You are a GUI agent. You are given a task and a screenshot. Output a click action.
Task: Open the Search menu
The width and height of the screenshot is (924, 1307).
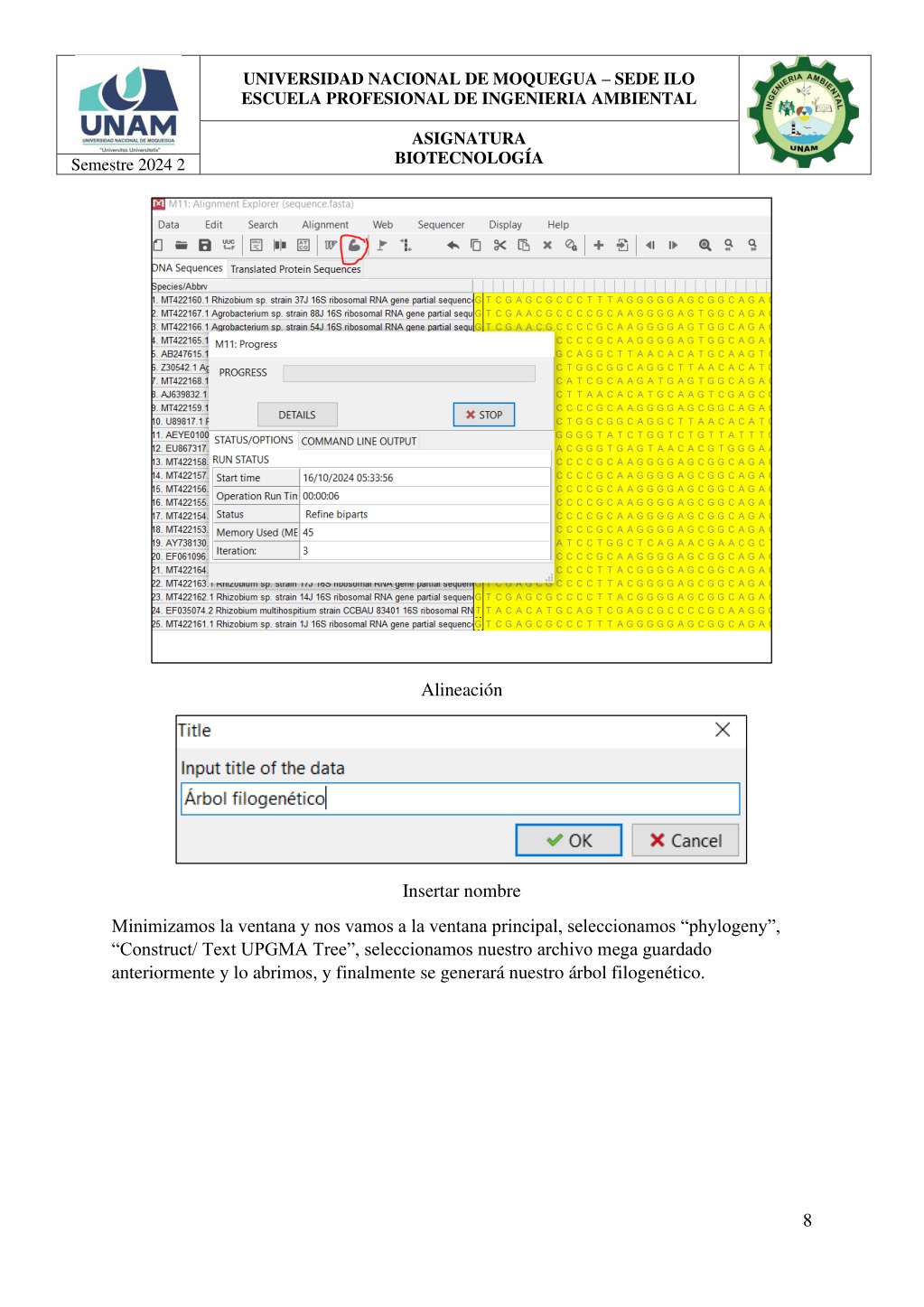click(x=263, y=225)
